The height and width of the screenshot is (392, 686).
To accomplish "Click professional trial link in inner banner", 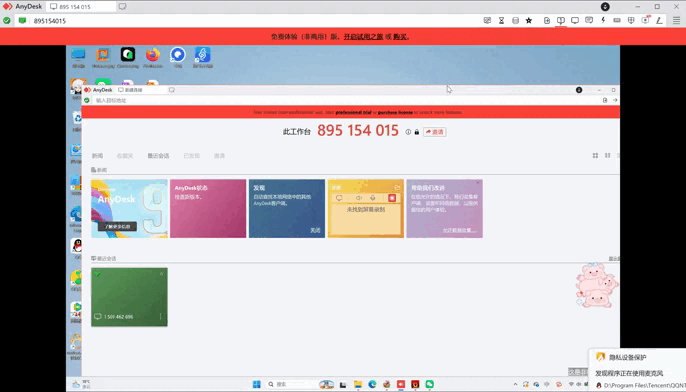I will (x=354, y=112).
